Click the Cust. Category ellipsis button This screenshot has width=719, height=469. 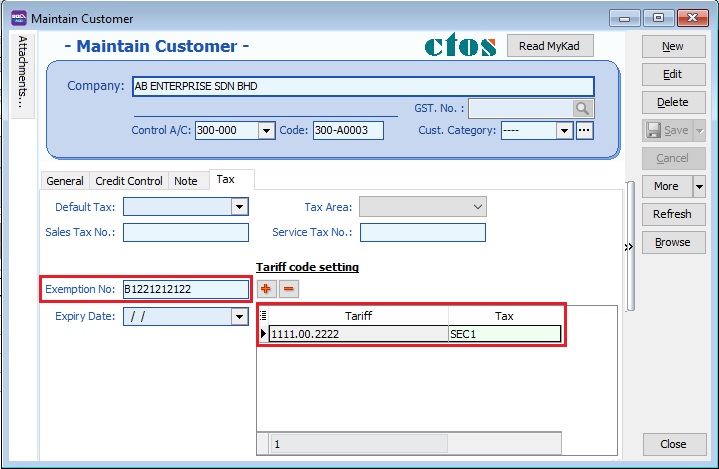[585, 131]
